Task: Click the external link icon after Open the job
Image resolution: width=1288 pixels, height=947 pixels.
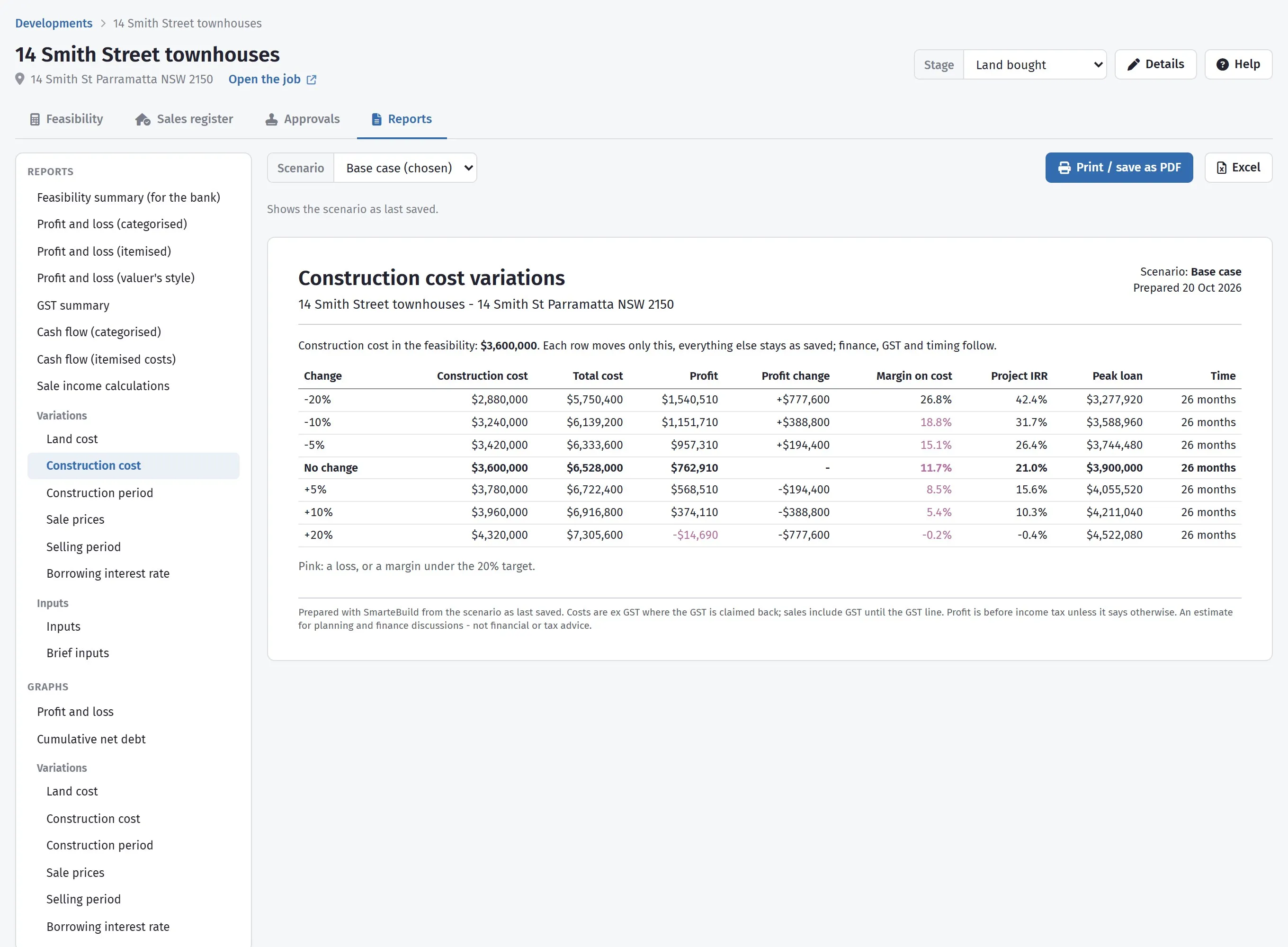Action: 311,80
